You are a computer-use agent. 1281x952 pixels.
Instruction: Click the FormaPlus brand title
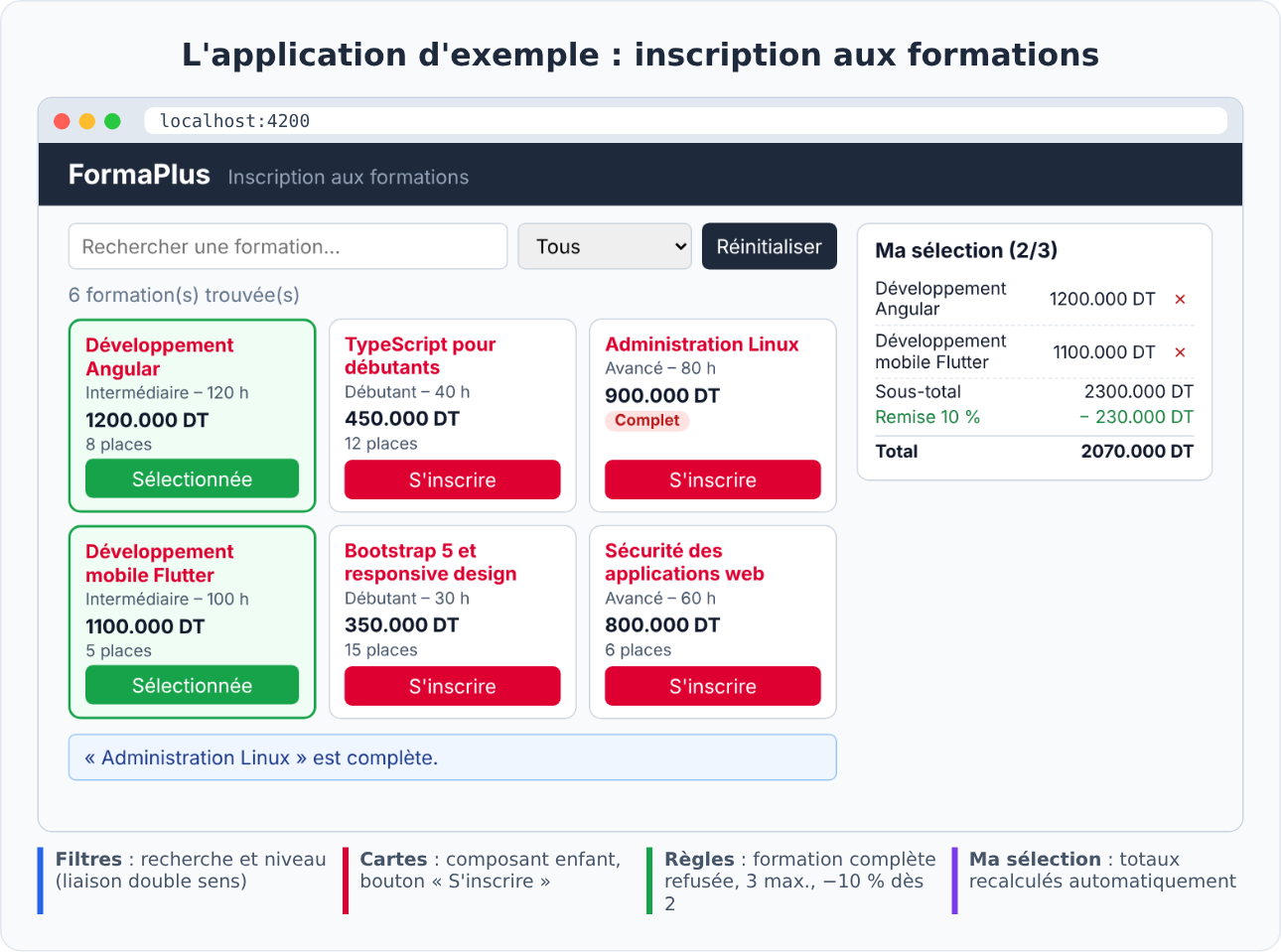139,175
